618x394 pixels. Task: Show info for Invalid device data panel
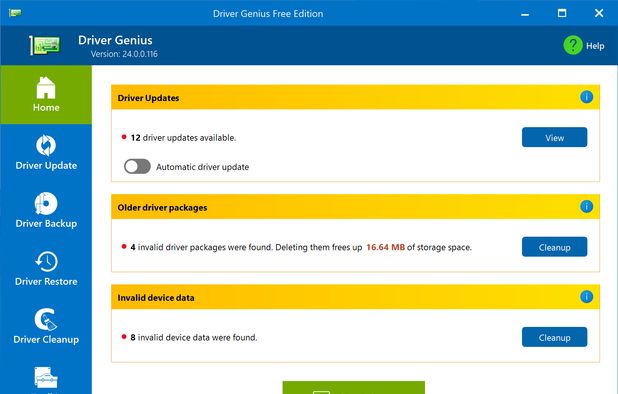586,297
